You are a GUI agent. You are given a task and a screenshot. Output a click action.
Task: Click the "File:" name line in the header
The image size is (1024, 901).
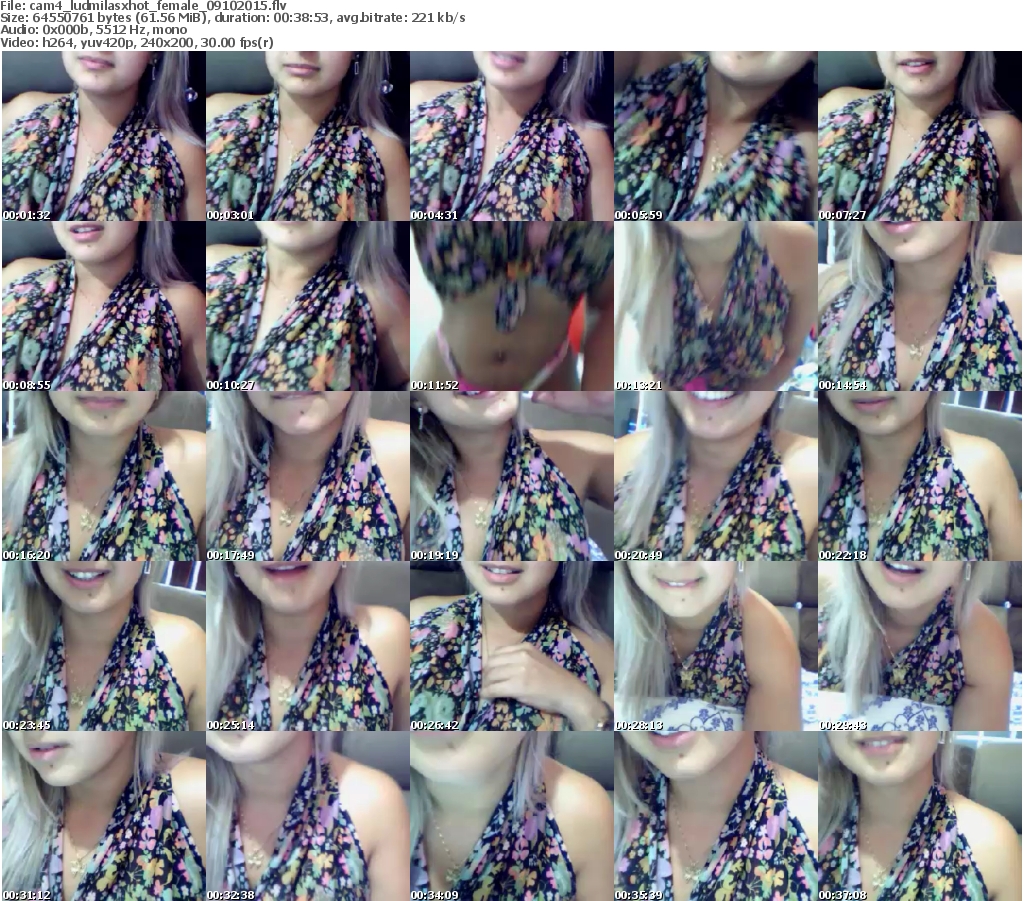(144, 6)
